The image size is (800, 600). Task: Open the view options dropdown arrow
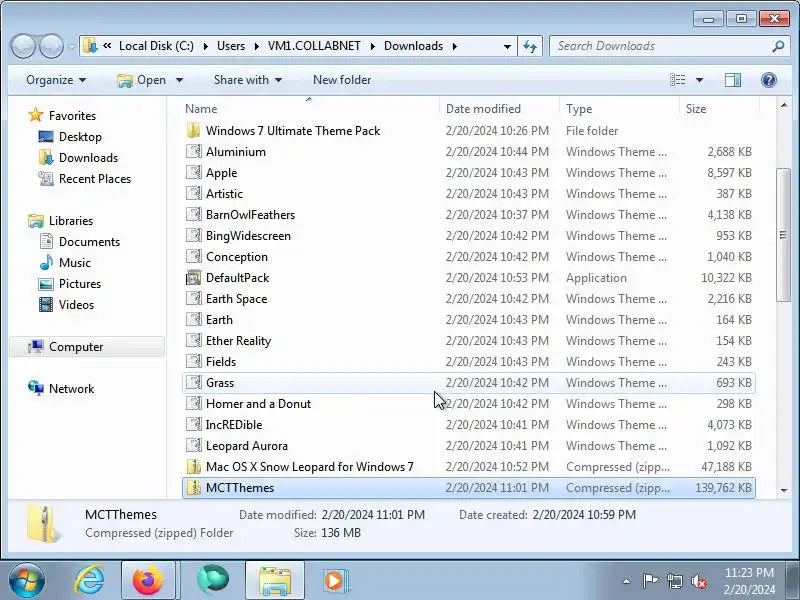pos(699,80)
